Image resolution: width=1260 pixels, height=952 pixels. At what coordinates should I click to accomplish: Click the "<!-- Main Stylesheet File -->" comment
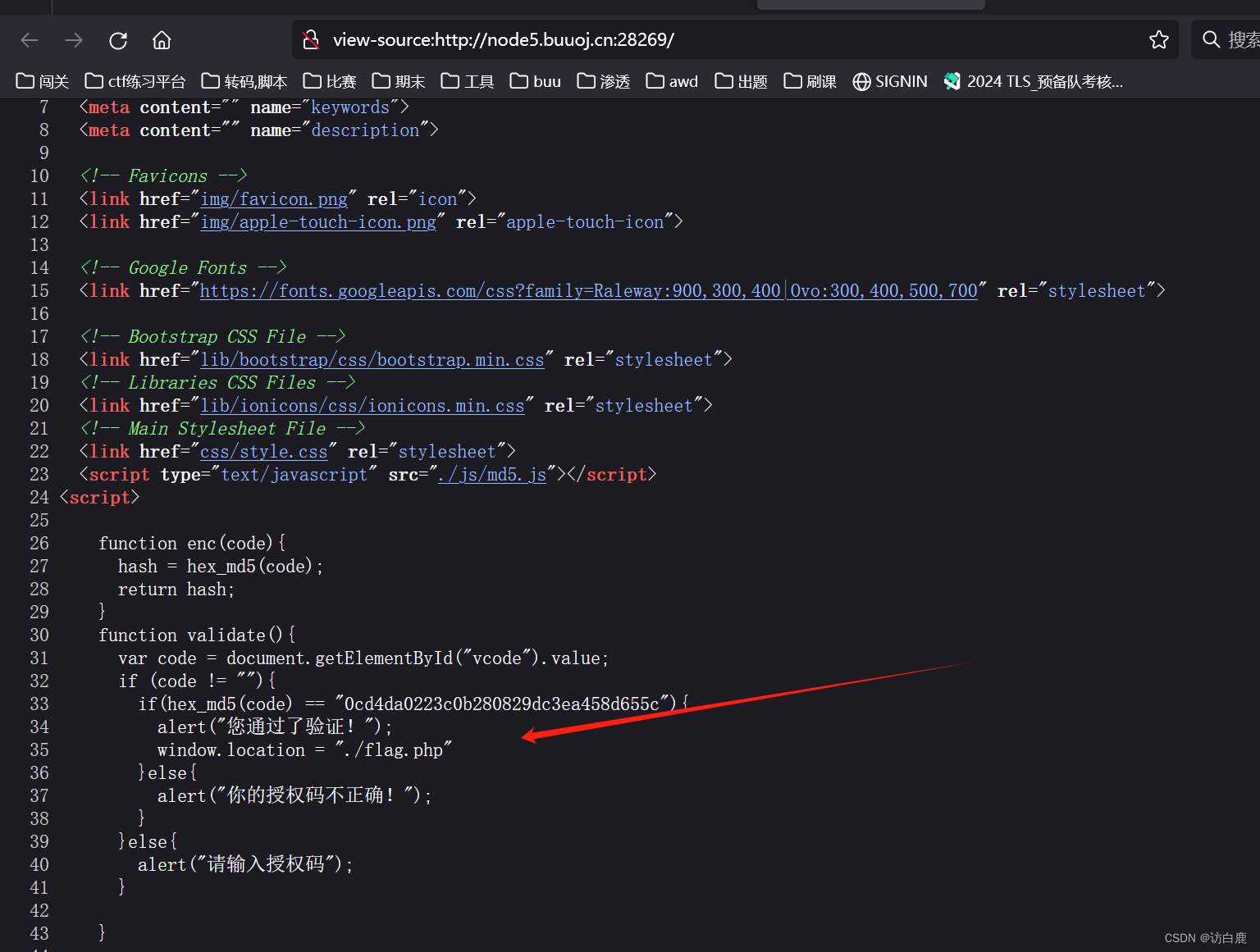[222, 429]
